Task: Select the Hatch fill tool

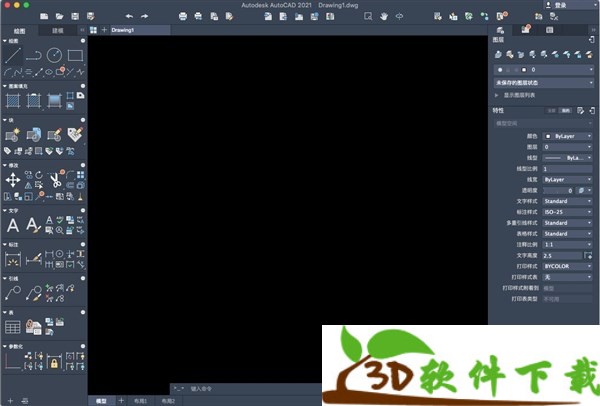Action: (13, 101)
